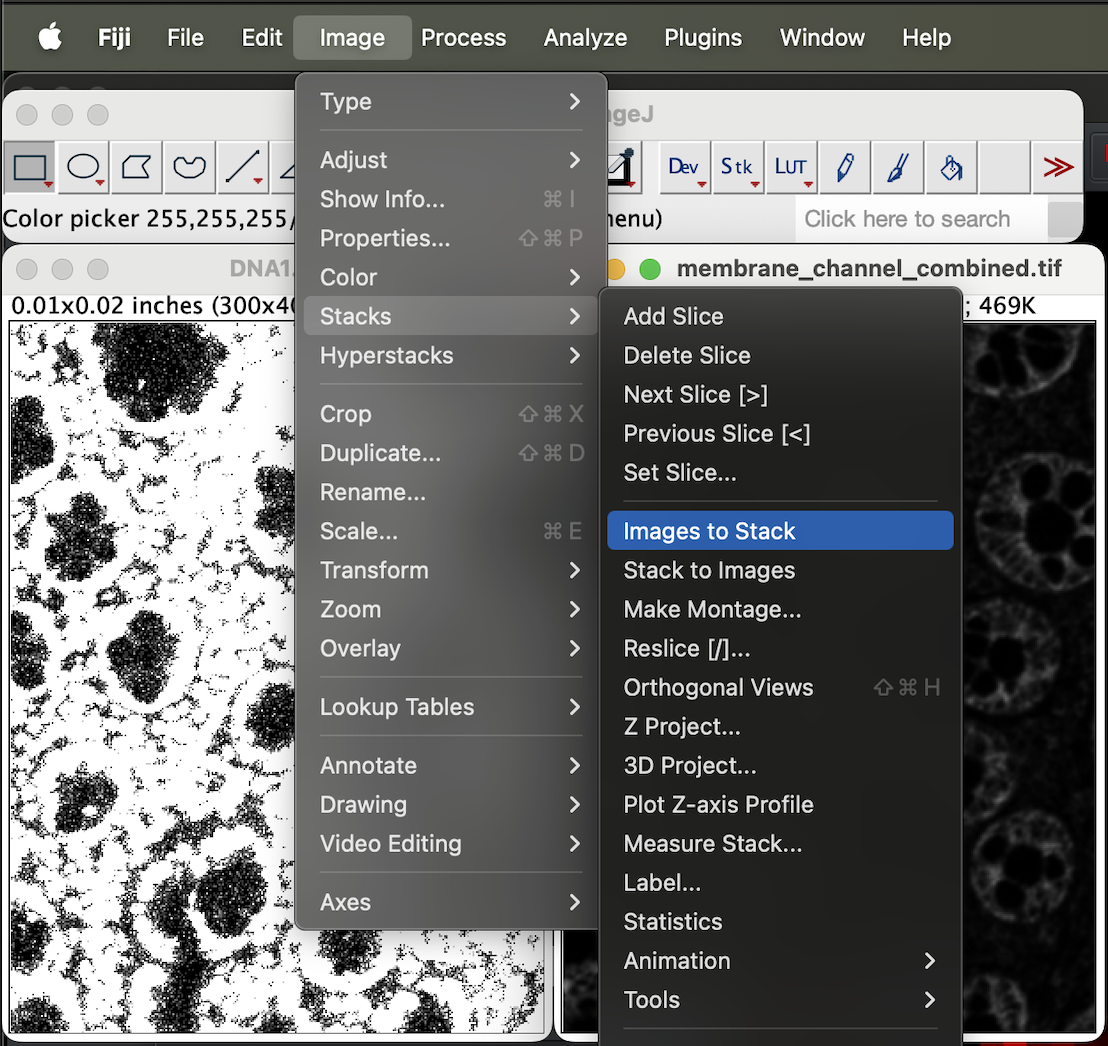Open the Dev developer menu button
Image resolution: width=1108 pixels, height=1046 pixels.
(x=684, y=167)
